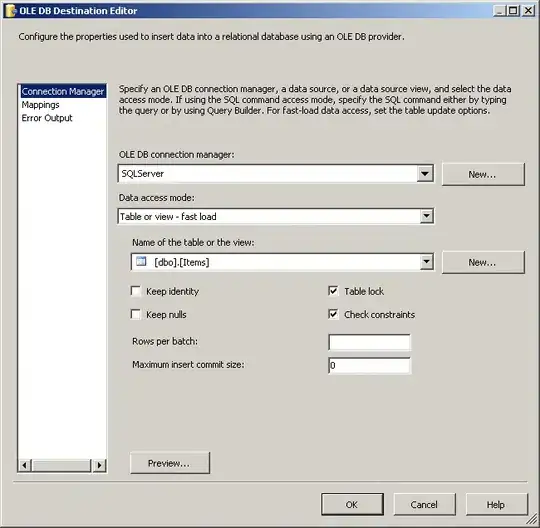
Task: Confirm with the OK button
Action: (352, 504)
